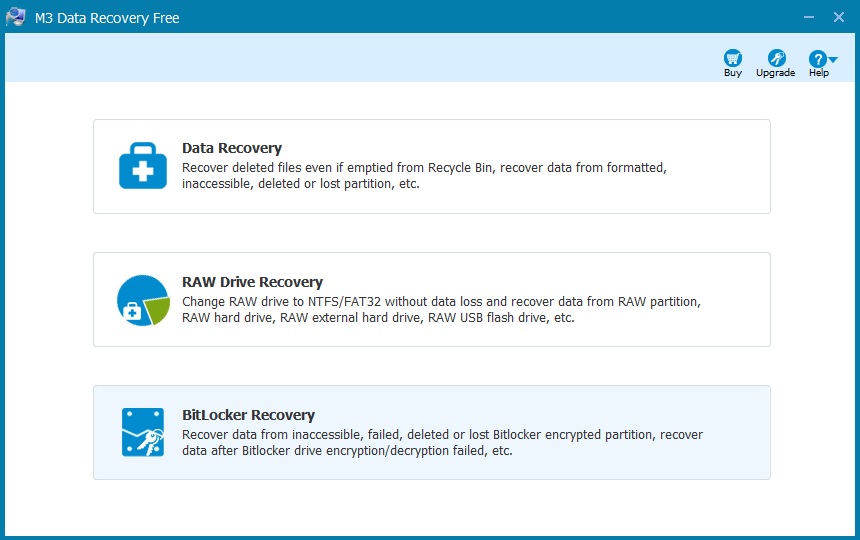Click the 'M3 Data Recovery Free' window title
This screenshot has width=860, height=540.
click(107, 18)
